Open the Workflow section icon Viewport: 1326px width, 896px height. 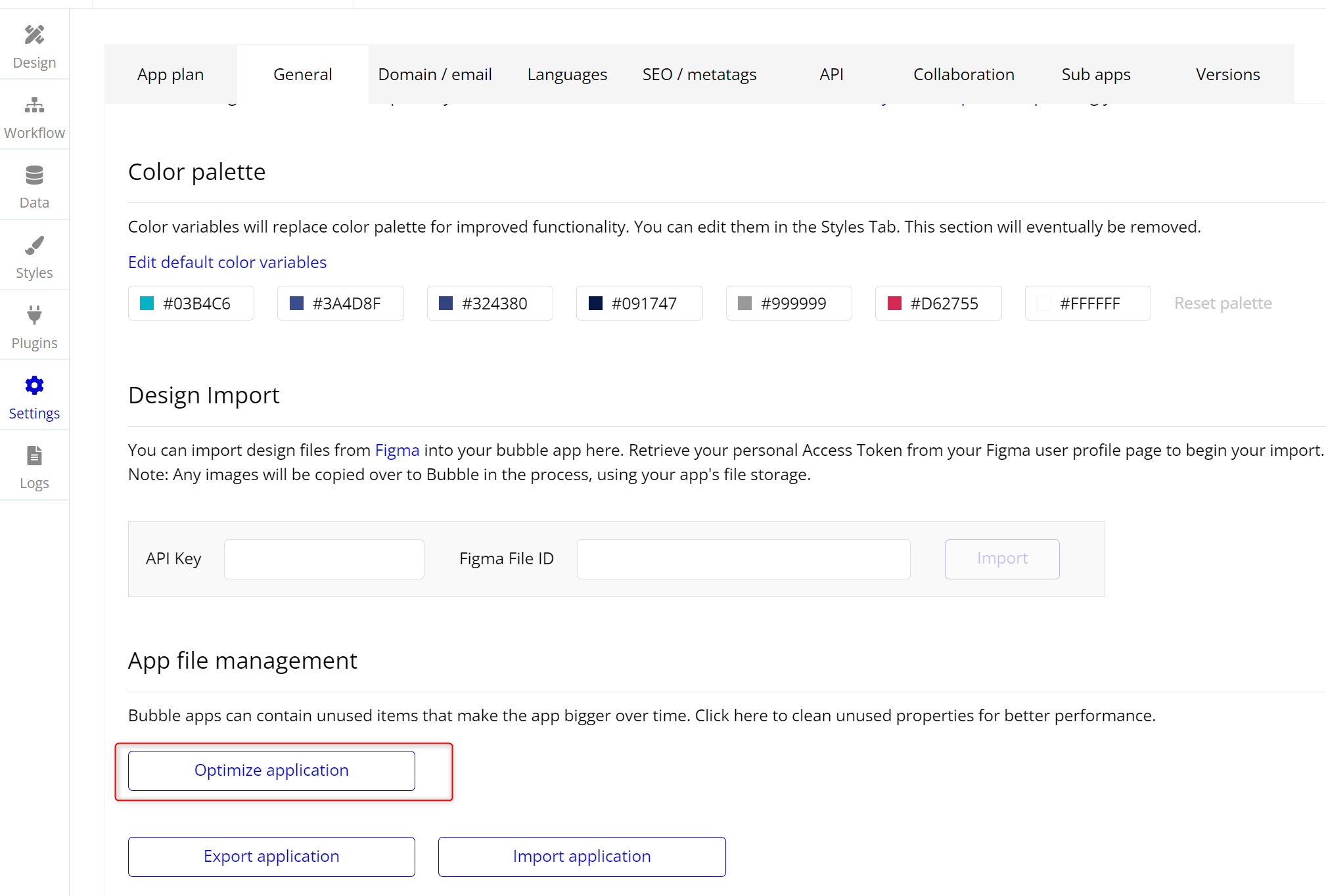coord(34,105)
